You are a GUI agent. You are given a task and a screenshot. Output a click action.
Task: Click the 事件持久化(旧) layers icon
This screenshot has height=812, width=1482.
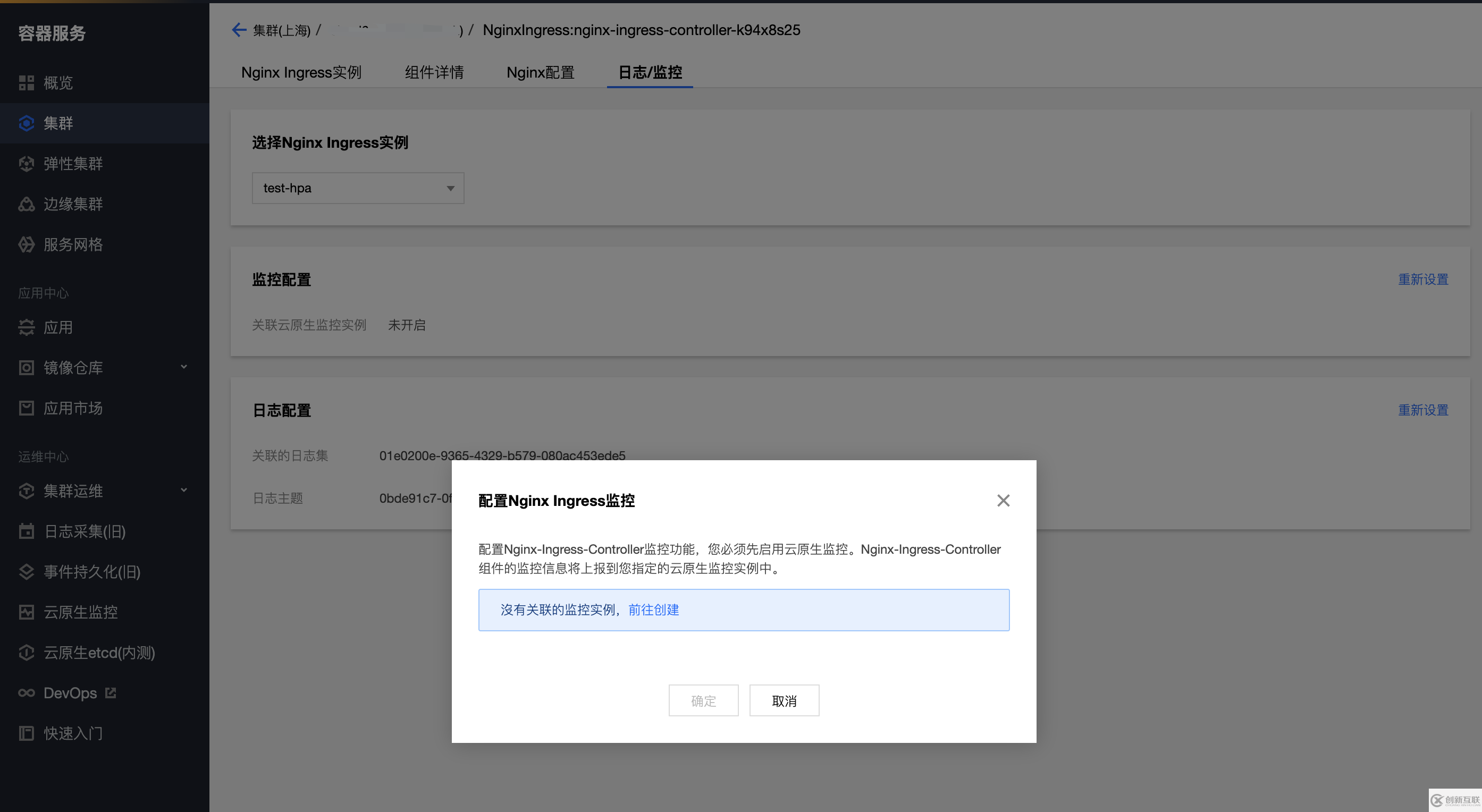27,572
